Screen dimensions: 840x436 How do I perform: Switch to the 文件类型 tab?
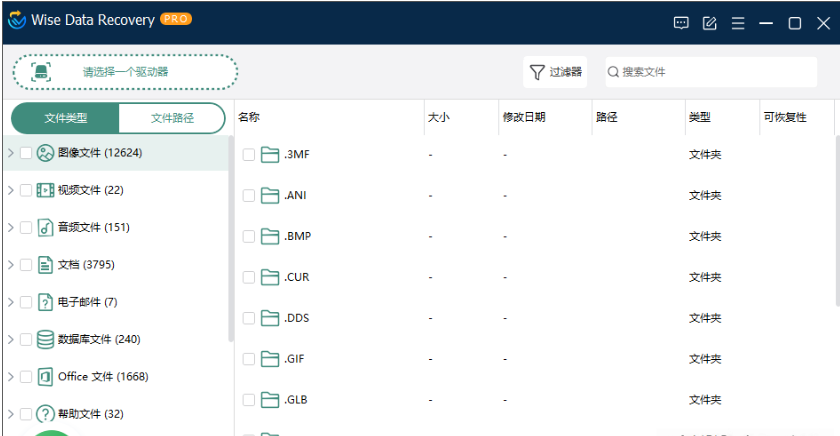[x=66, y=118]
